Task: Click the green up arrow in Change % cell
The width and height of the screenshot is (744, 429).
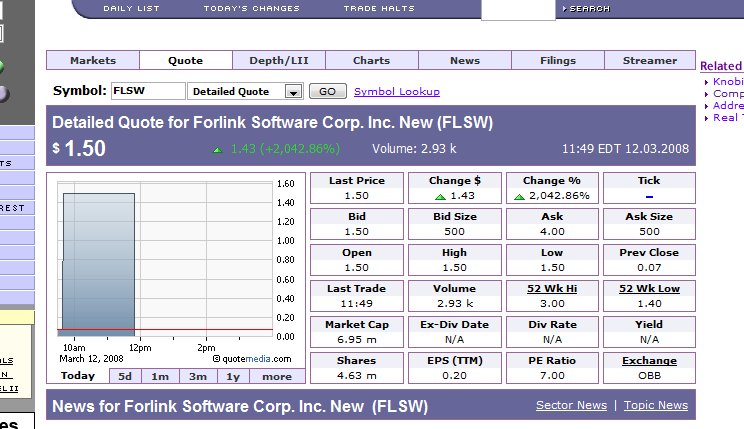Action: (x=519, y=197)
